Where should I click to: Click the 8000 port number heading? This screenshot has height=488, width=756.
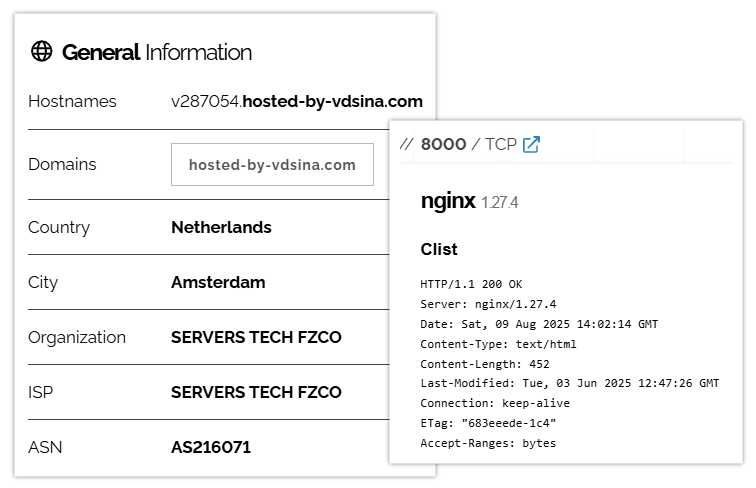(x=443, y=144)
